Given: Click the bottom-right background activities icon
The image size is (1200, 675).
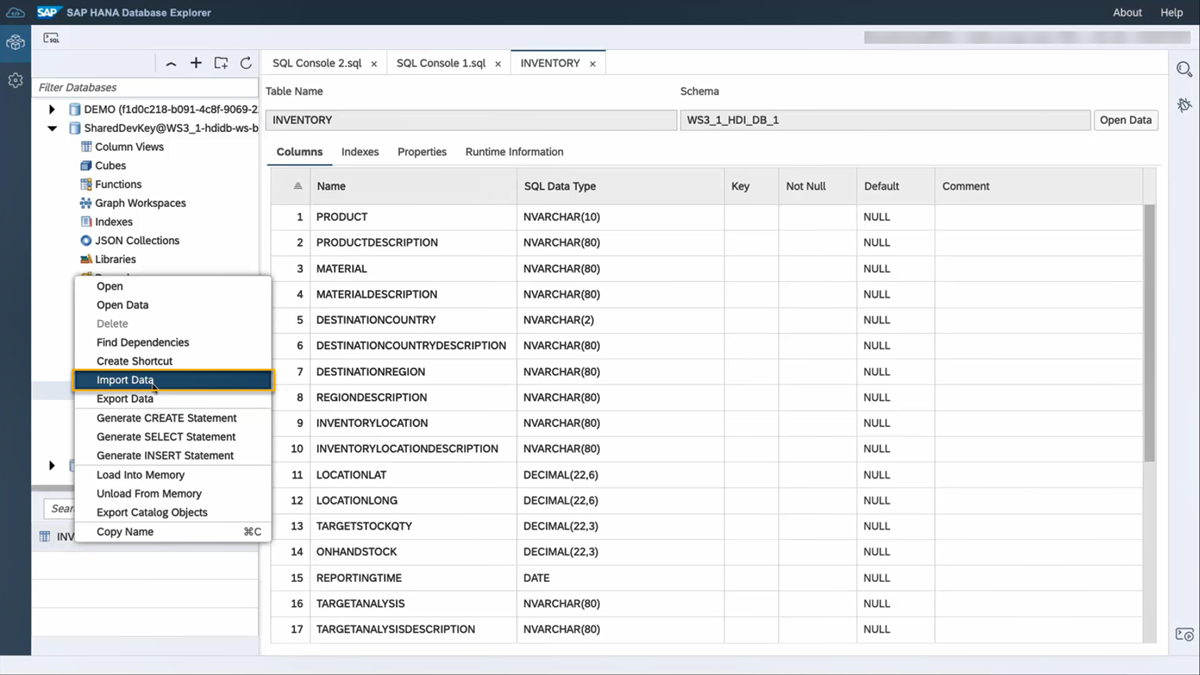Looking at the screenshot, I should 1184,634.
